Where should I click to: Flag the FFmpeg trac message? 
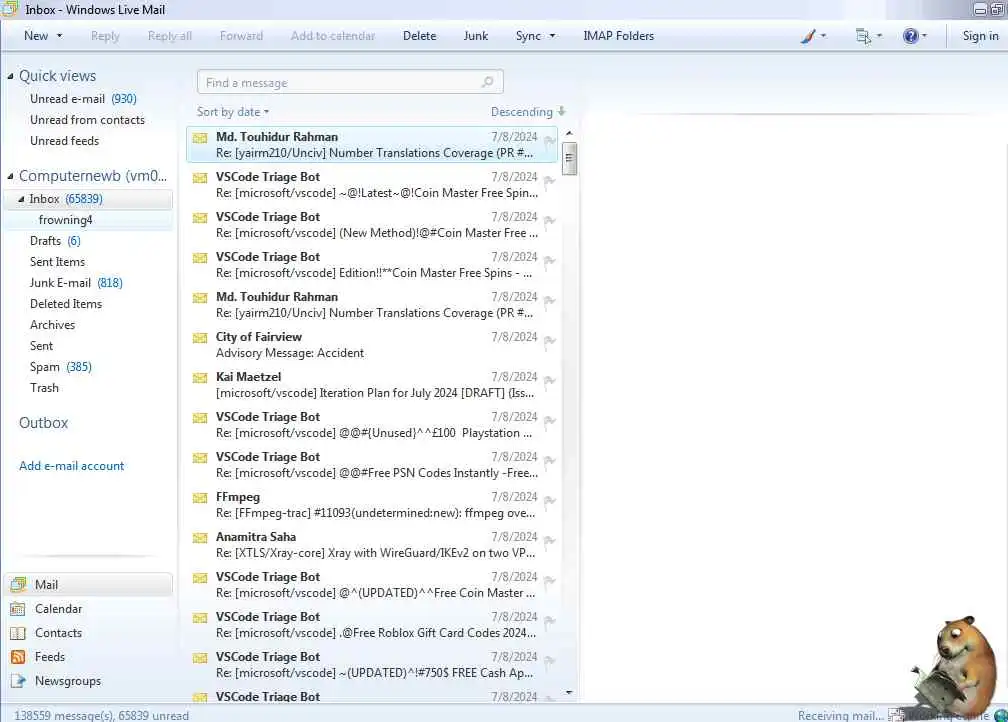coord(549,501)
